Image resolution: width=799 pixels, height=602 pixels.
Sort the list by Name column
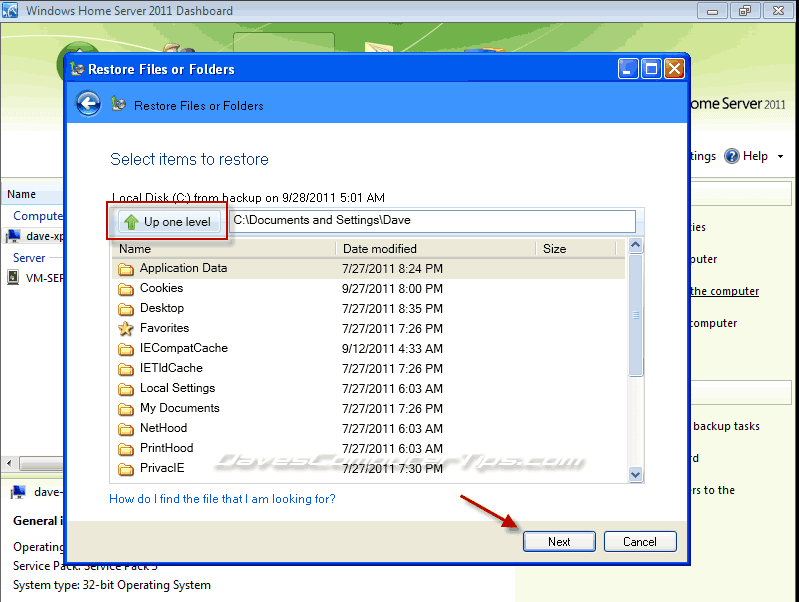(x=224, y=249)
